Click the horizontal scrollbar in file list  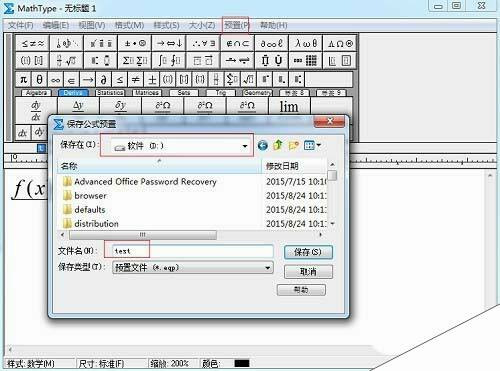click(143, 235)
